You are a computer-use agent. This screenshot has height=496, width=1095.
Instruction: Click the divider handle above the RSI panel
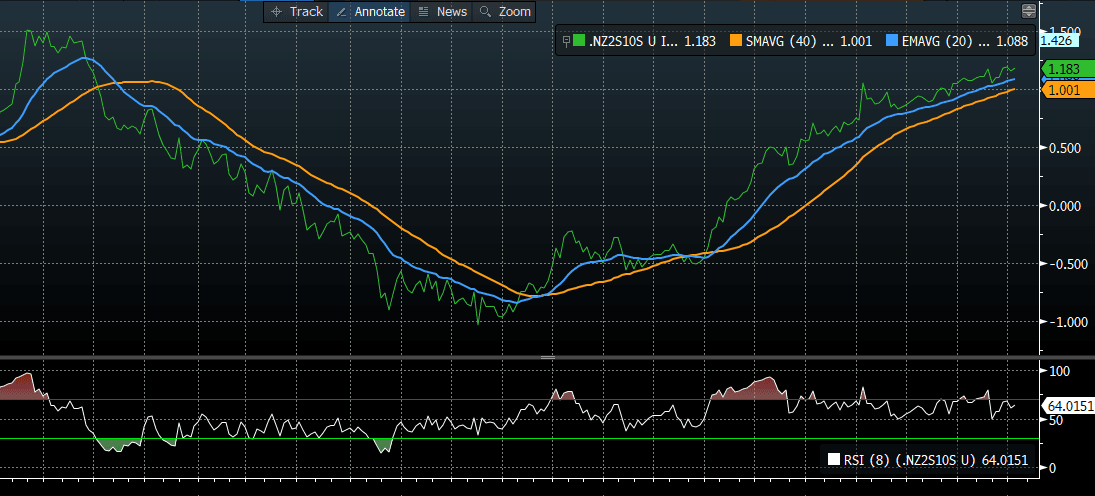[x=547, y=357]
